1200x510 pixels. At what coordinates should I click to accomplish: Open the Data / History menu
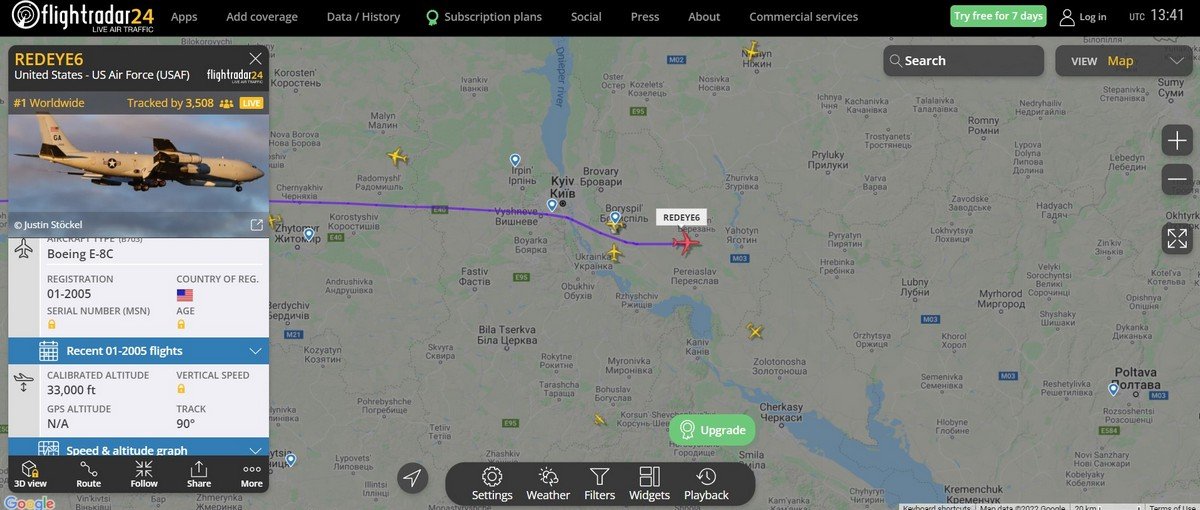coord(363,17)
